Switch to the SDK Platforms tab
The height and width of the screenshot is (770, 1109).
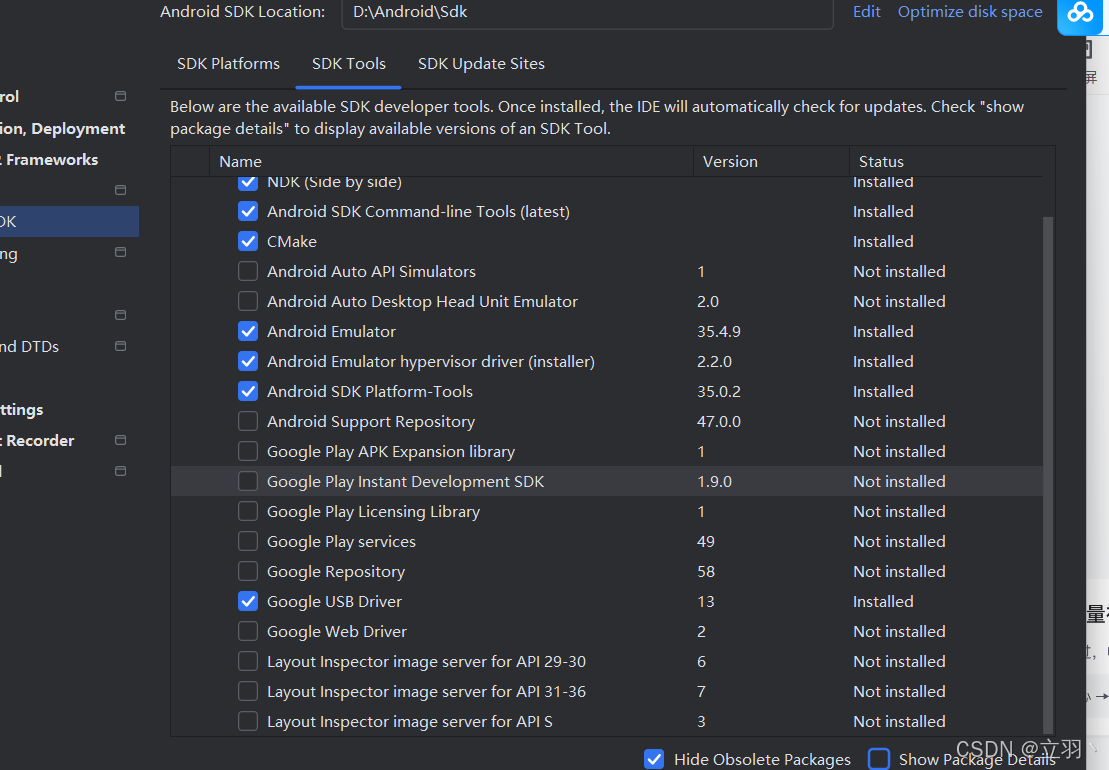tap(228, 64)
